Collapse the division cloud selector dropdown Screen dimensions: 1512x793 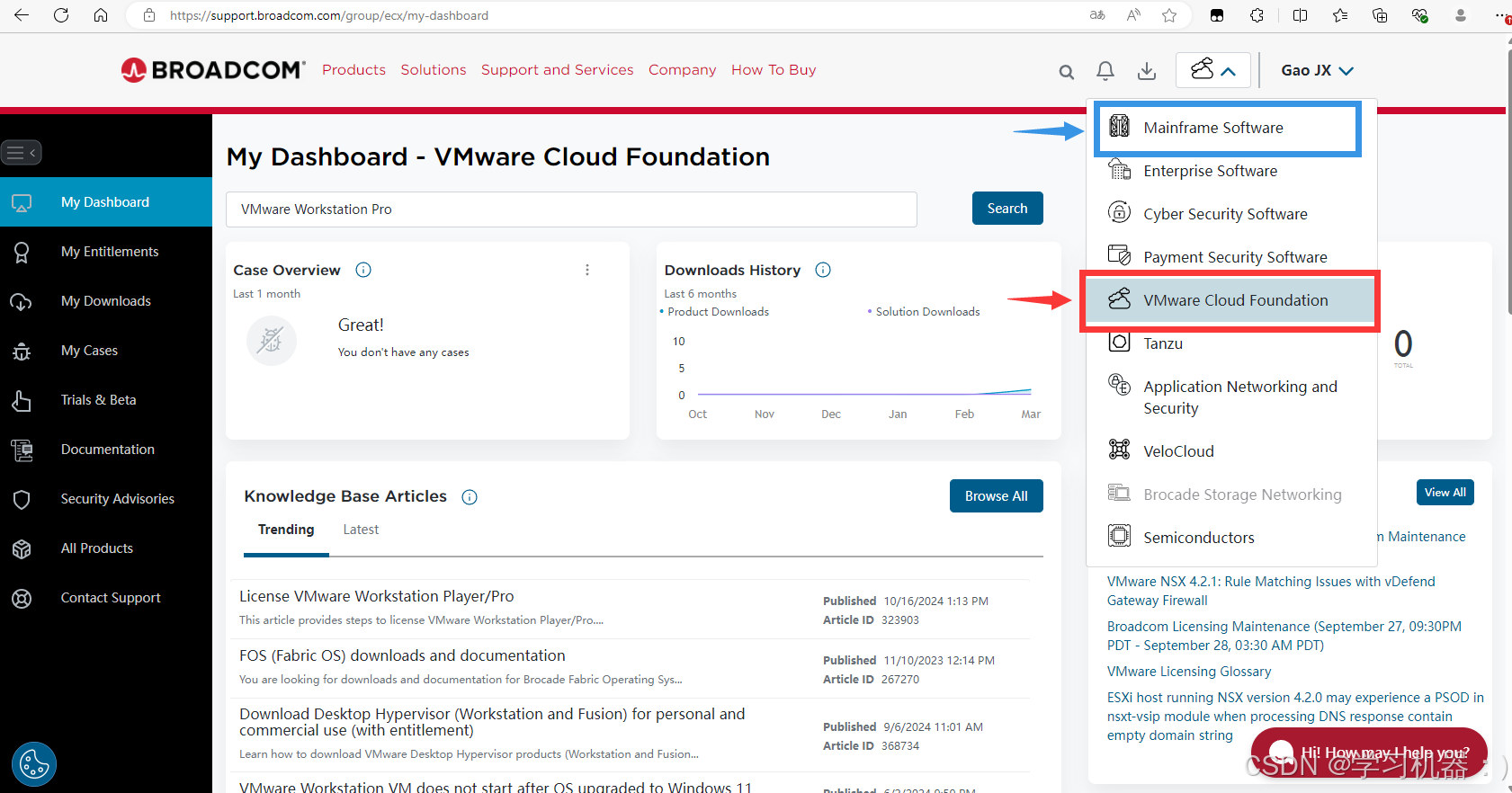pyautogui.click(x=1212, y=70)
